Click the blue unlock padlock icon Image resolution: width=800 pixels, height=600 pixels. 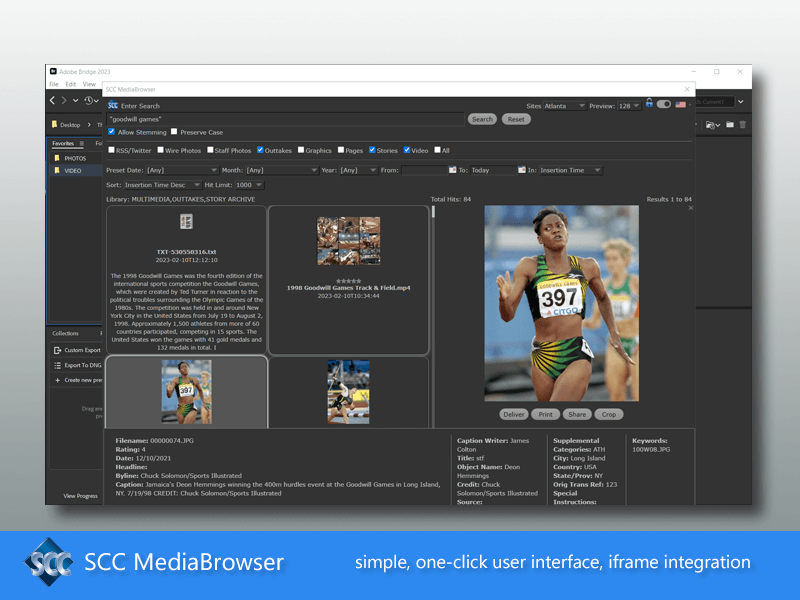[x=649, y=103]
